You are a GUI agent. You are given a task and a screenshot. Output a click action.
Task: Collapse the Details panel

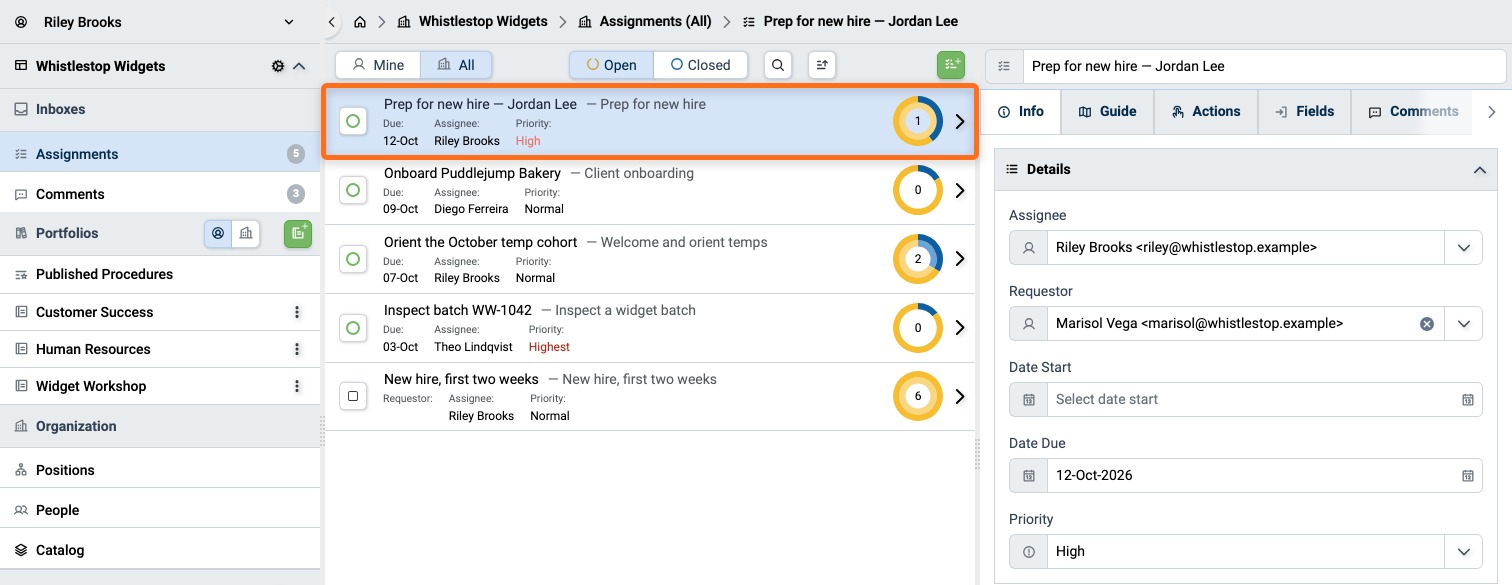point(1479,170)
